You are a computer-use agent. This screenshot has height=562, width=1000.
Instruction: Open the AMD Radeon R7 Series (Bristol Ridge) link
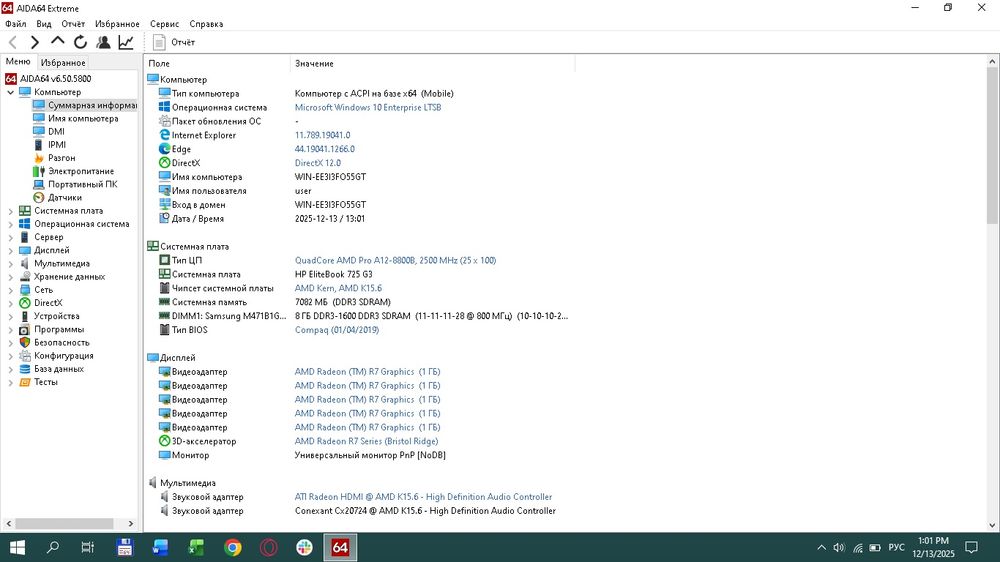tap(367, 441)
